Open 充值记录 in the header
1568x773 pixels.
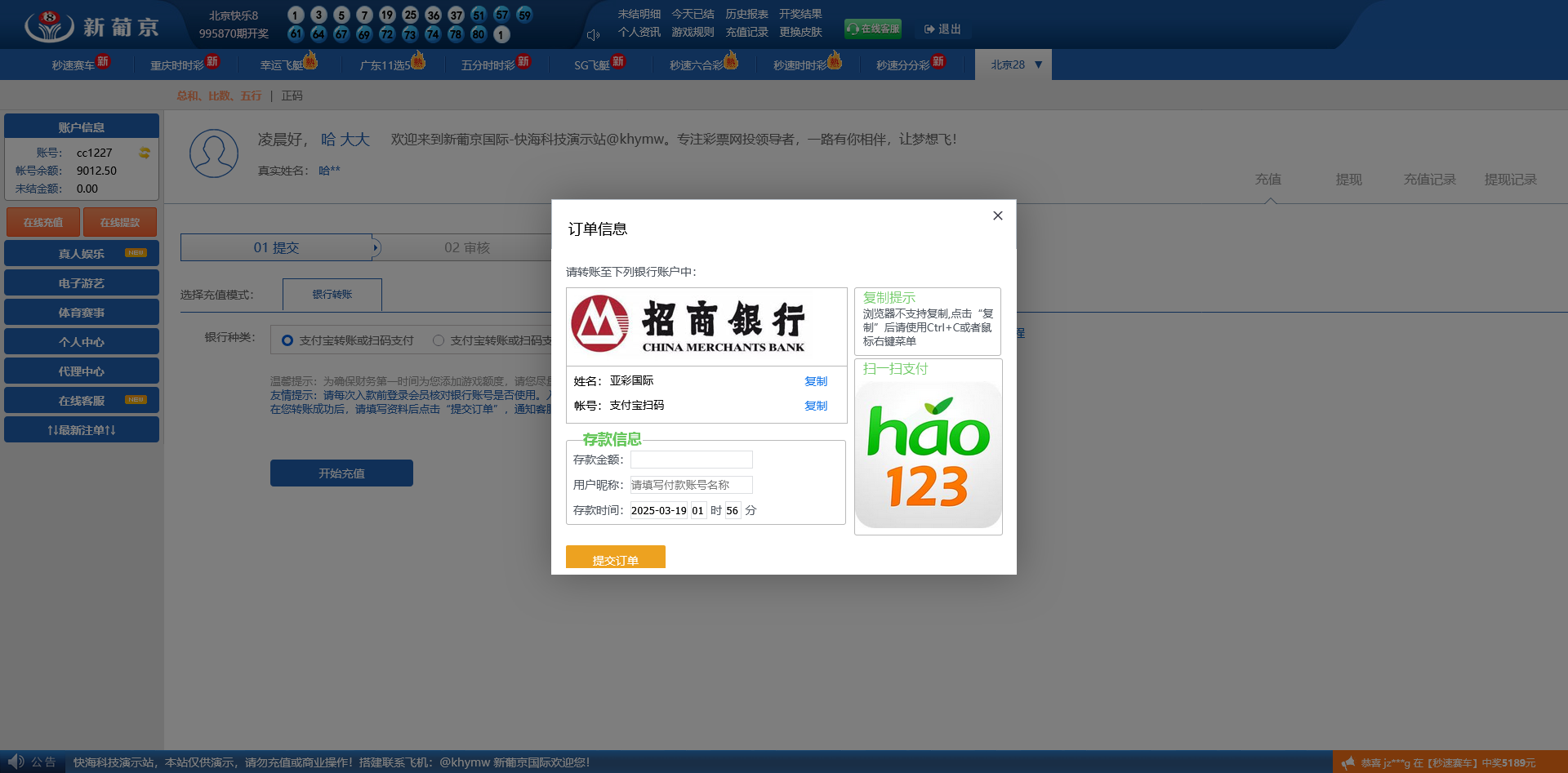[746, 32]
